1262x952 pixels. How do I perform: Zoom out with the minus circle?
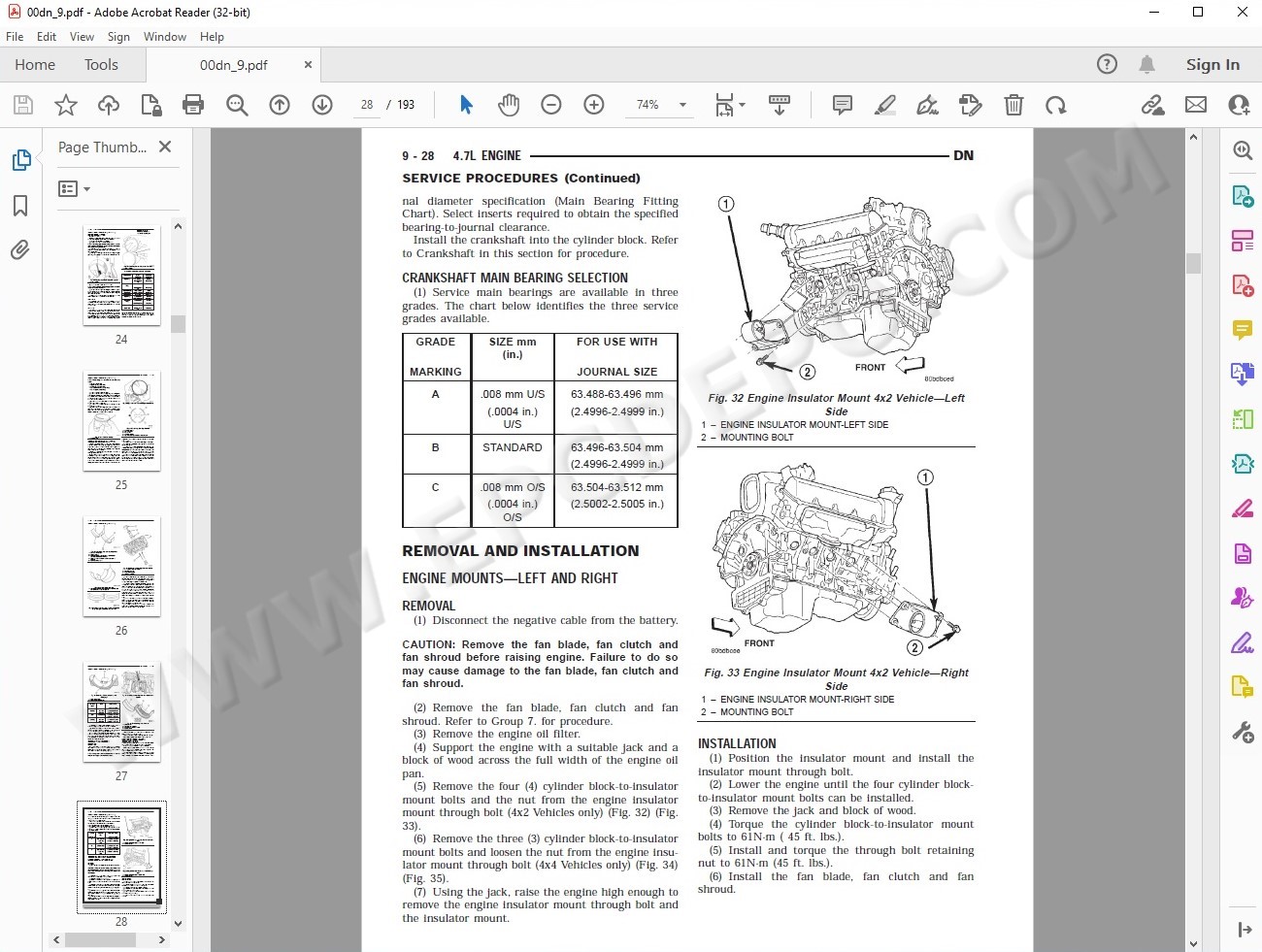click(551, 105)
